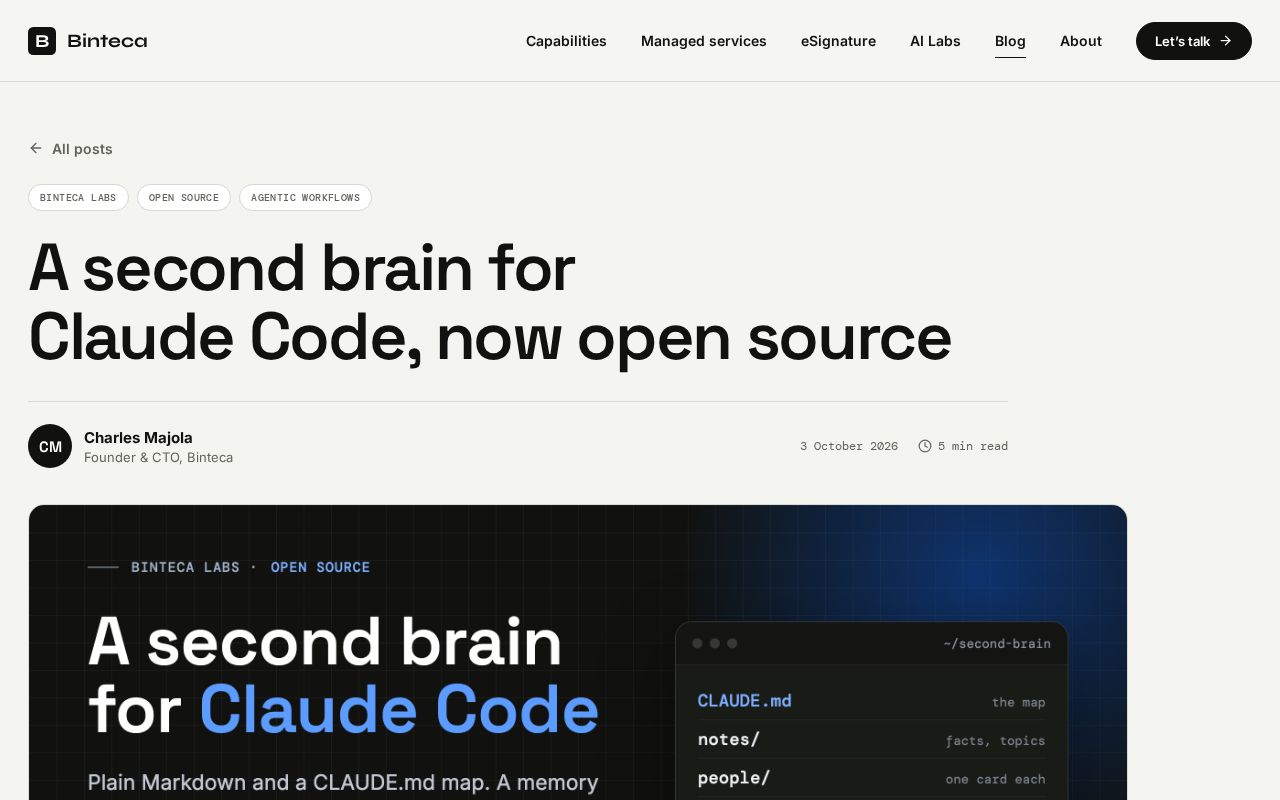The image size is (1280, 800).
Task: Click the ~/second-brain terminal title
Action: click(x=997, y=644)
